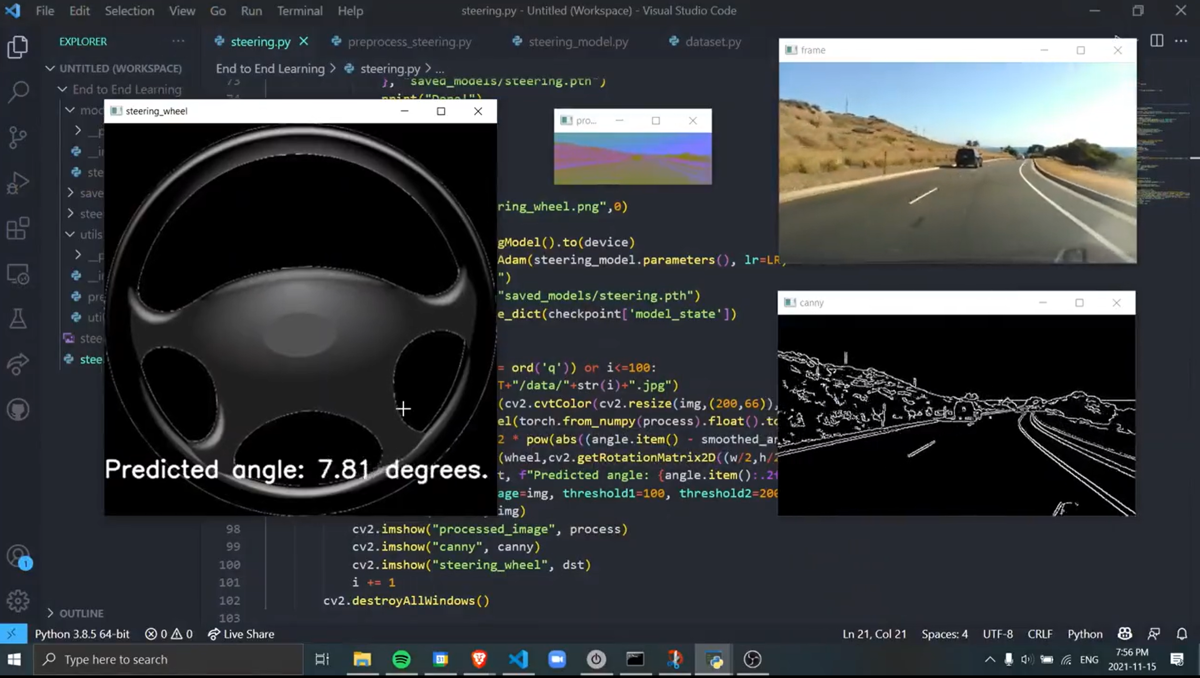The image size is (1200, 678).
Task: Show hidden system tray icons
Action: tap(990, 660)
